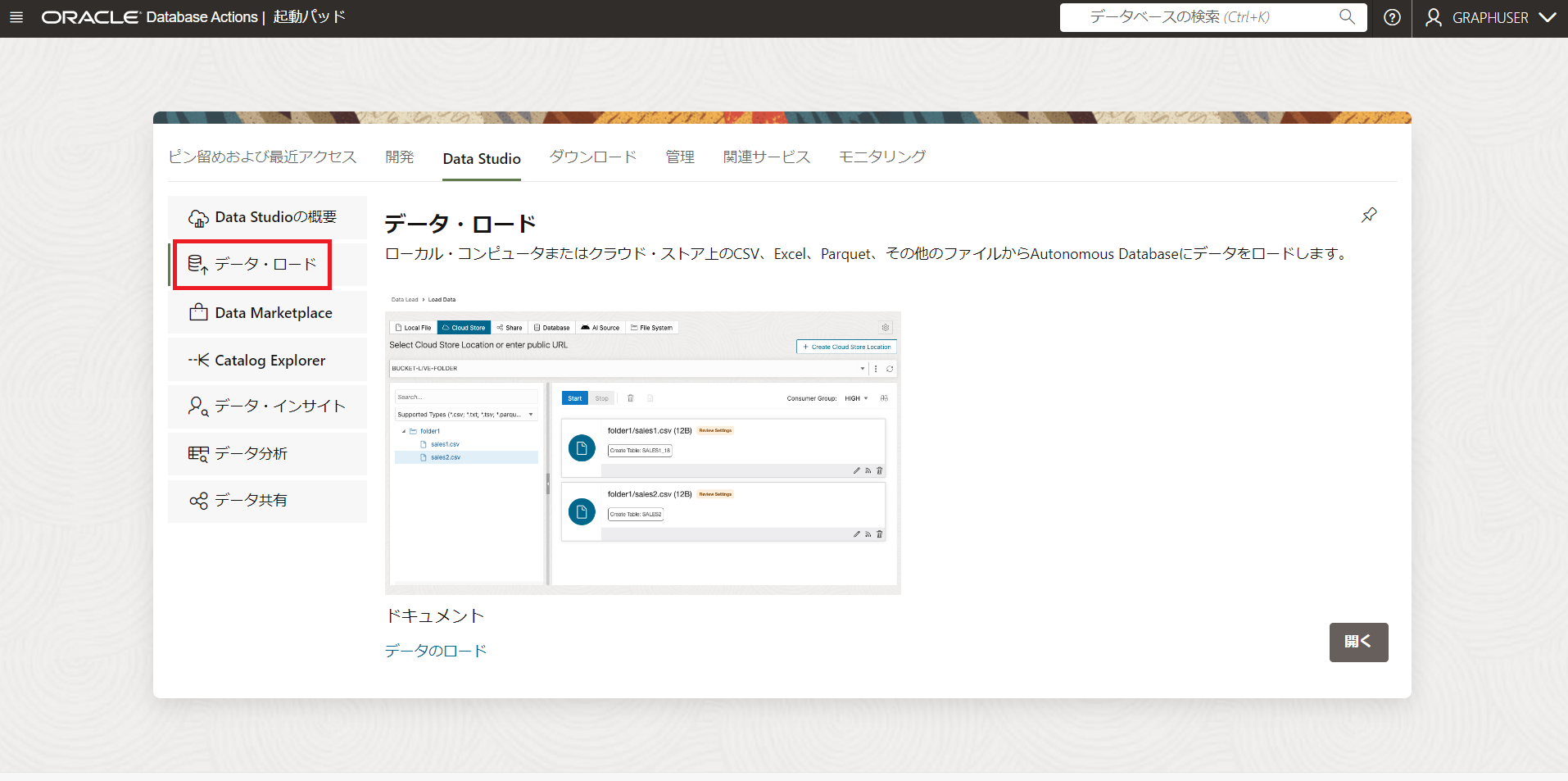This screenshot has width=1568, height=781.
Task: Click the Data Studio overview cloud icon
Action: click(198, 218)
